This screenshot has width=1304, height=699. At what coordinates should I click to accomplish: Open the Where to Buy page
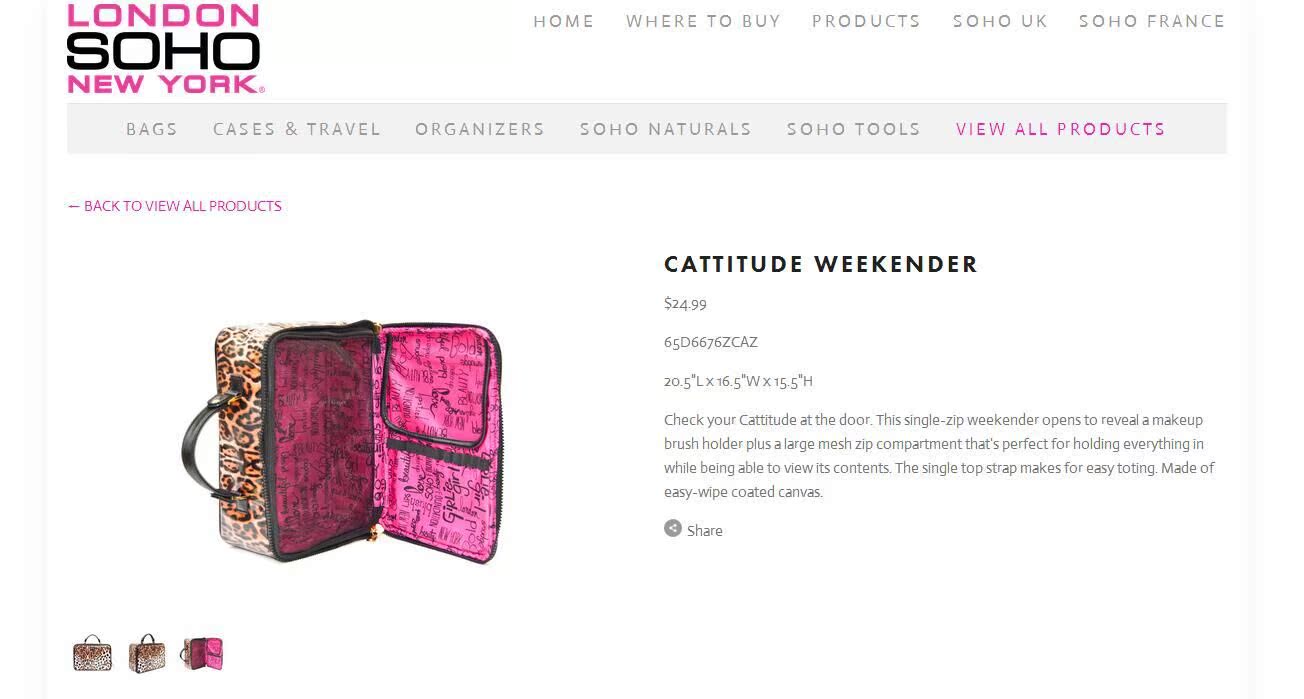point(703,21)
